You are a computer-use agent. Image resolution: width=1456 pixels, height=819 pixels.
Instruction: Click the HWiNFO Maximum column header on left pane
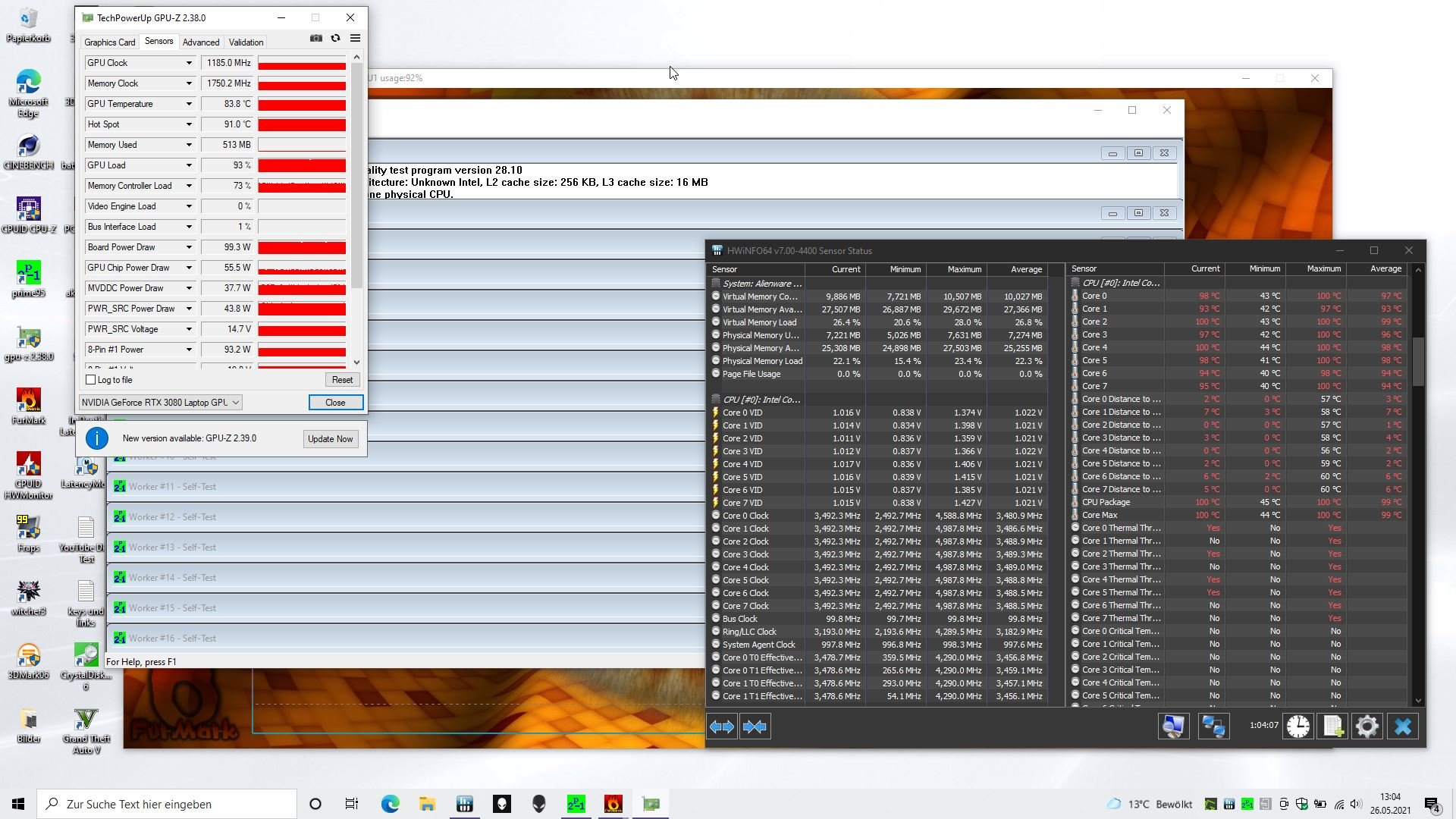[955, 269]
